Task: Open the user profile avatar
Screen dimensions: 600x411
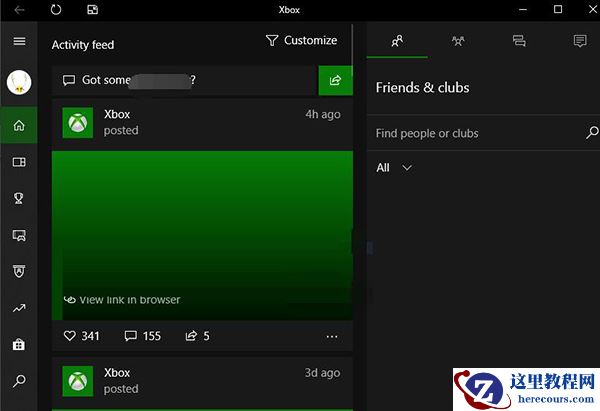Action: tap(19, 82)
